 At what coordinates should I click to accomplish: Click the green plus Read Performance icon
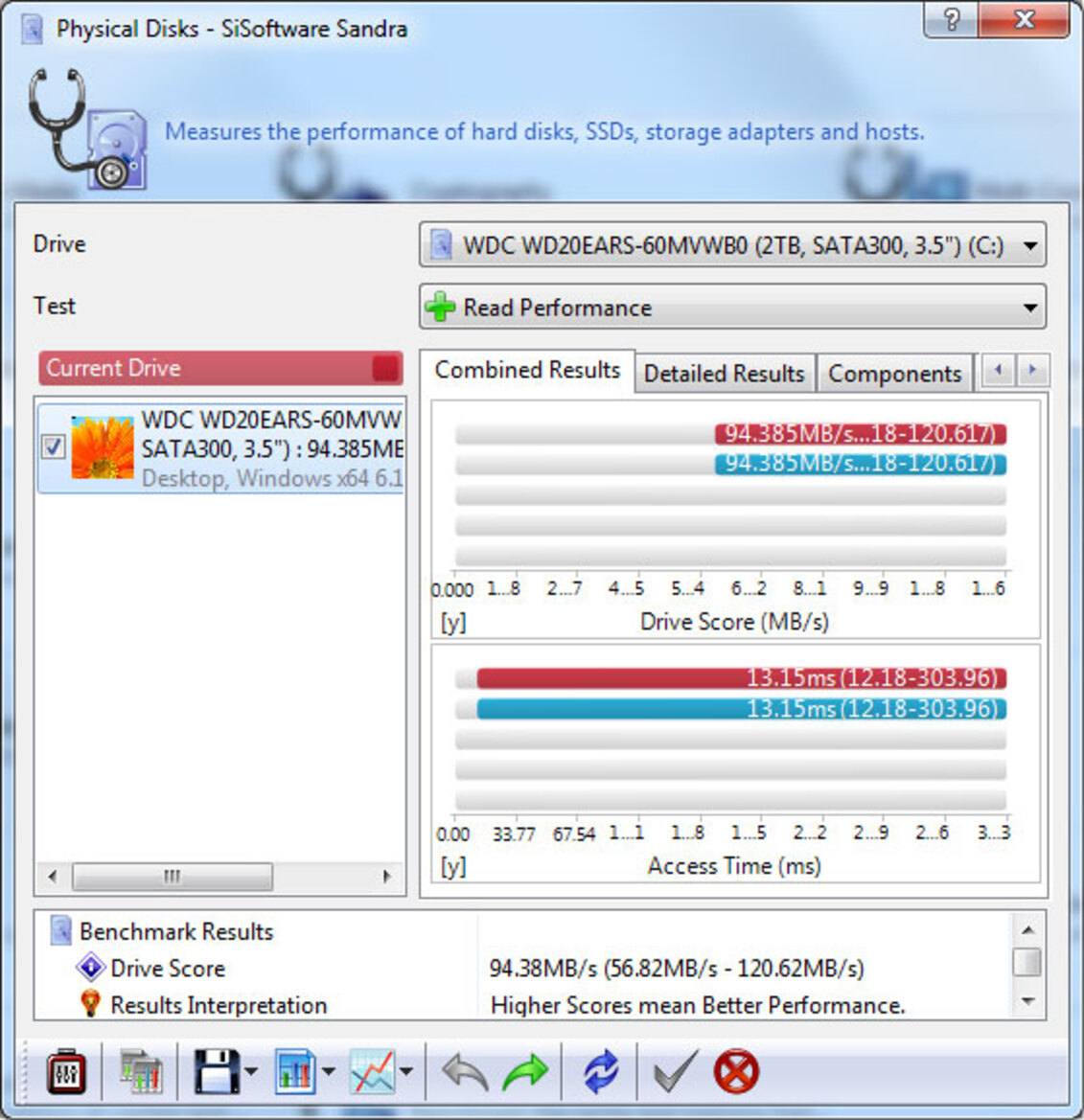tap(440, 307)
